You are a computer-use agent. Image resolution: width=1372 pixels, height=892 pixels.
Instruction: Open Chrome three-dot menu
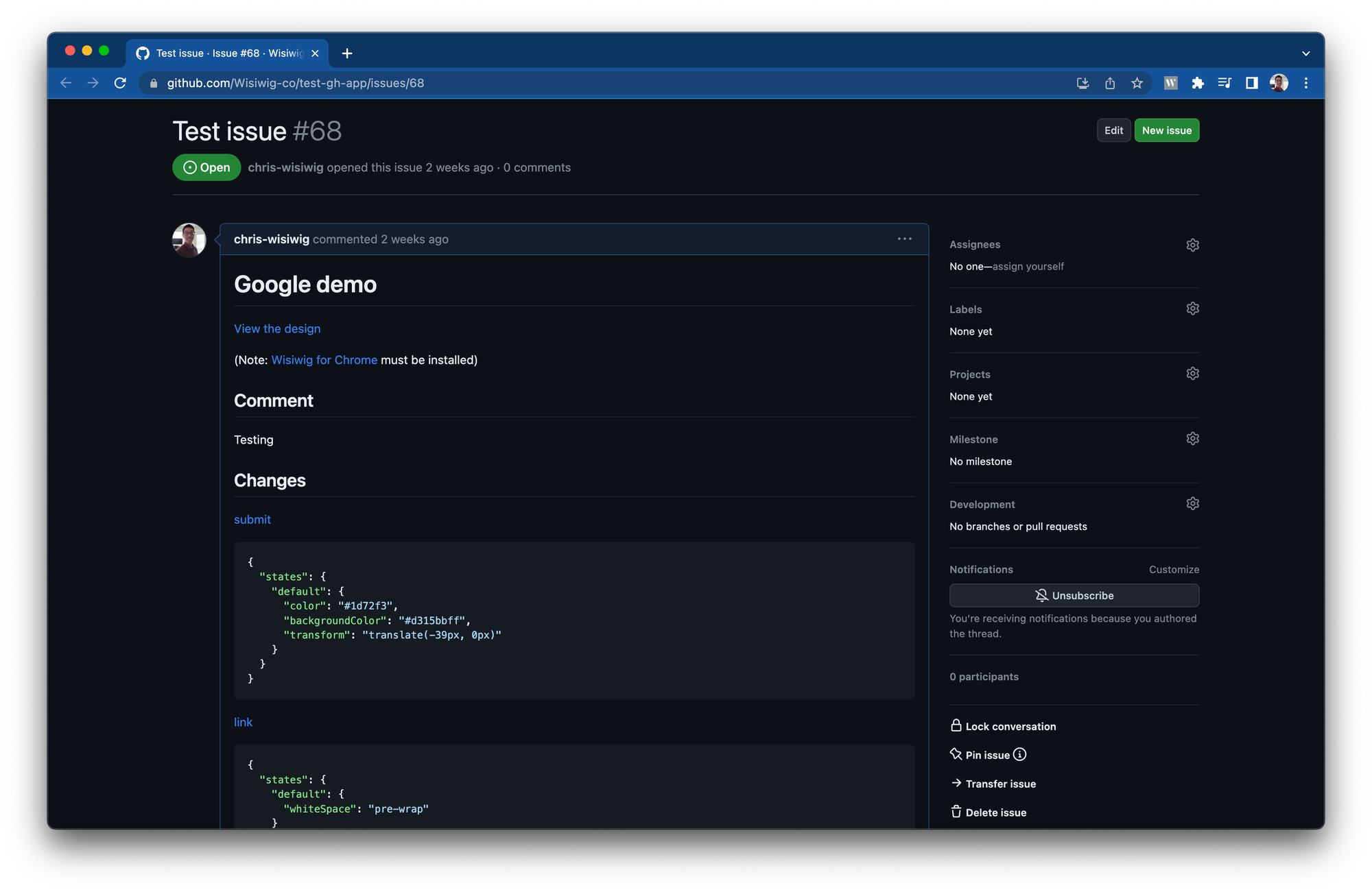point(1305,83)
